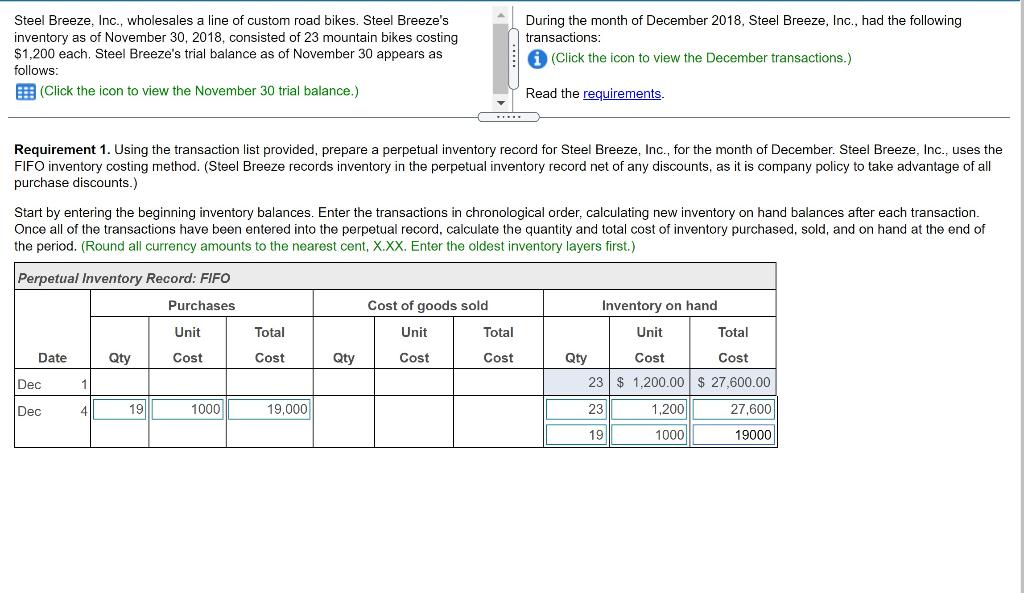The image size is (1024, 593).
Task: Click the horizontal divider handle with dots
Action: [509, 117]
